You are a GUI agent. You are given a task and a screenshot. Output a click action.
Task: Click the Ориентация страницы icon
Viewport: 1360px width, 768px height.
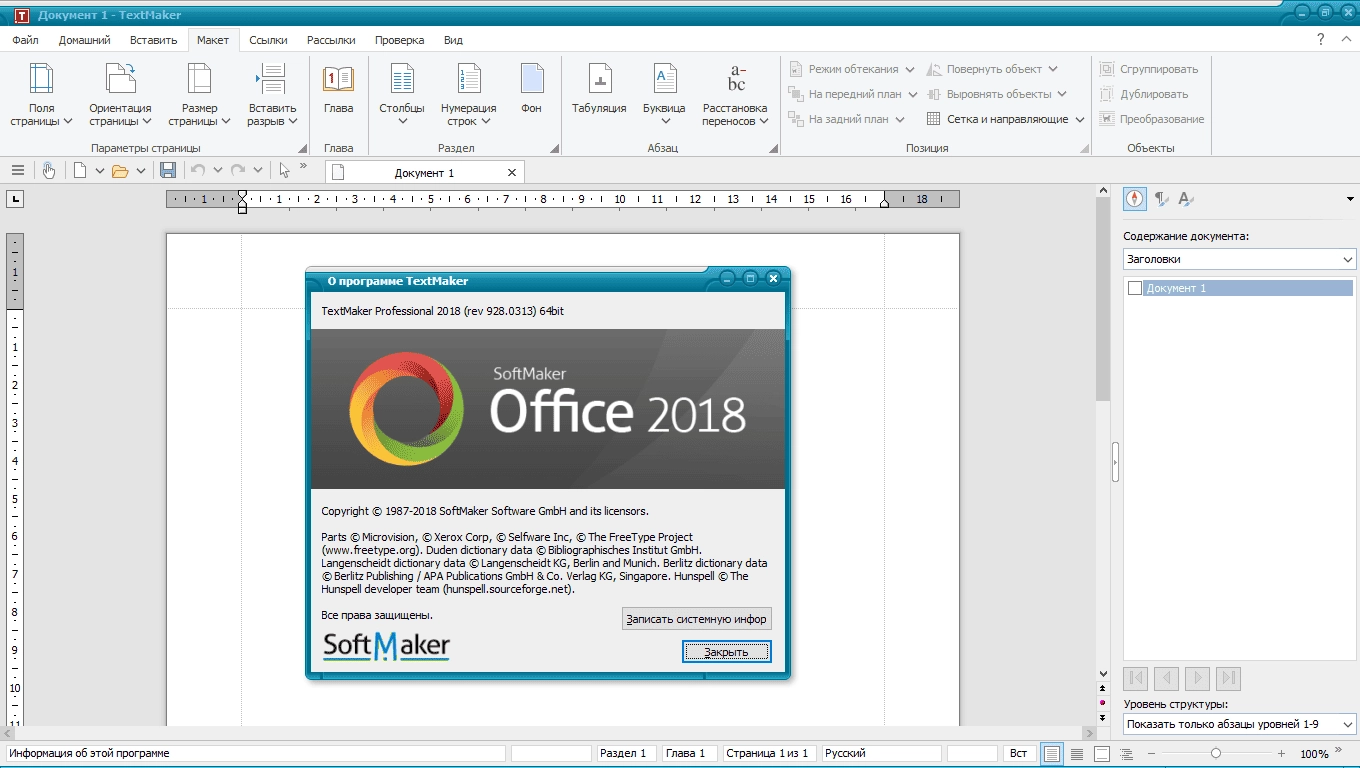(x=120, y=79)
